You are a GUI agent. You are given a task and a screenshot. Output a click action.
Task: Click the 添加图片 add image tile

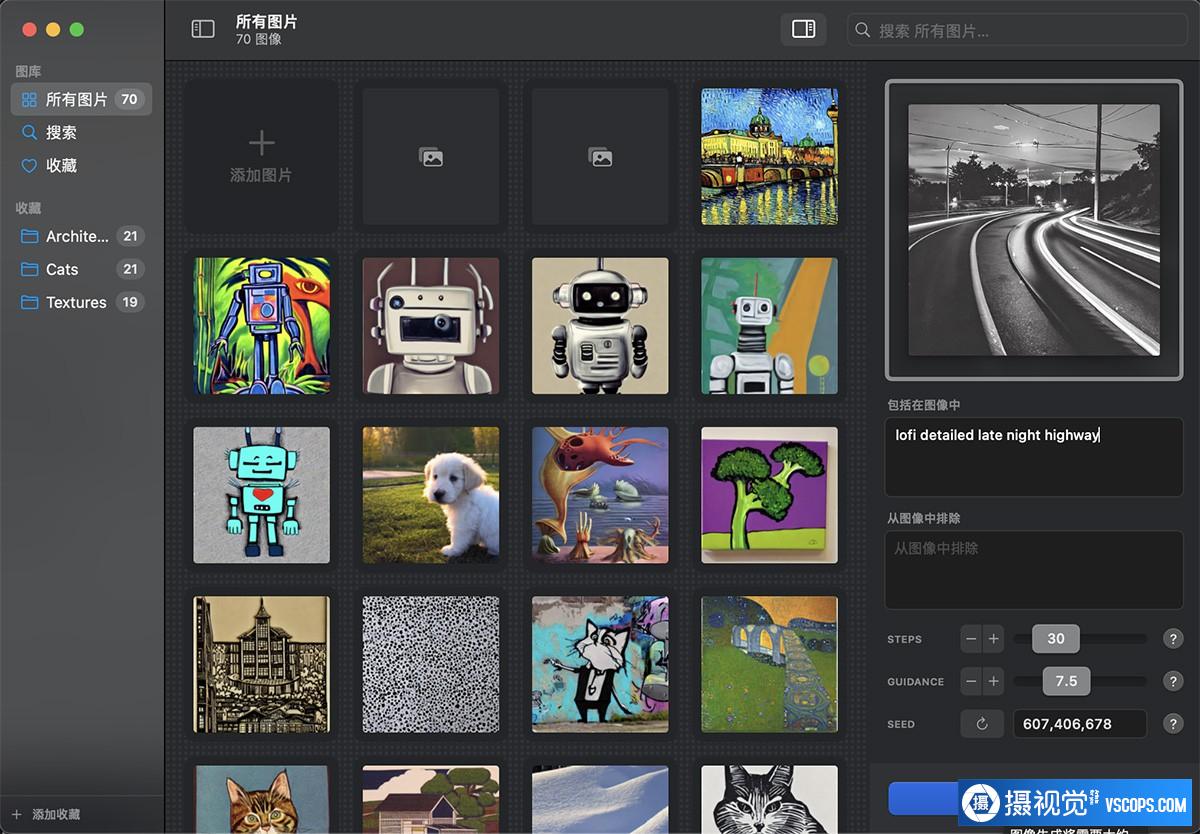click(261, 156)
